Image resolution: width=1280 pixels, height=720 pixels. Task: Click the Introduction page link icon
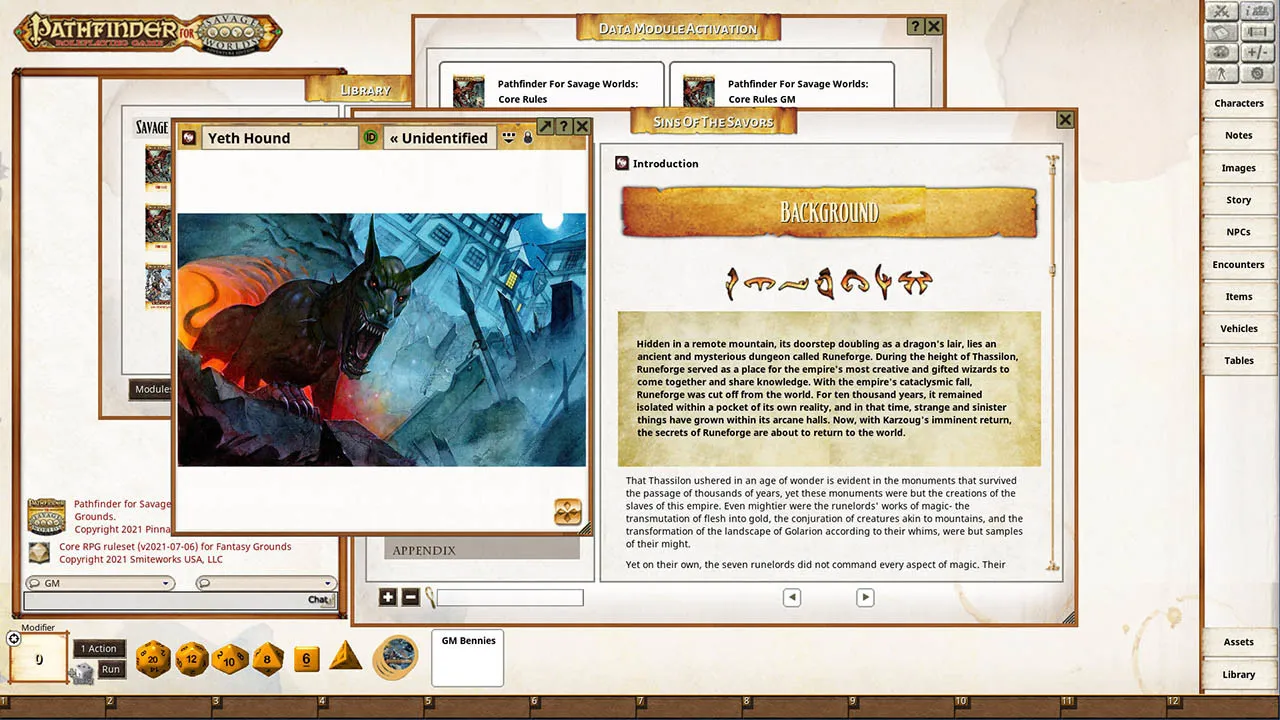(x=622, y=163)
